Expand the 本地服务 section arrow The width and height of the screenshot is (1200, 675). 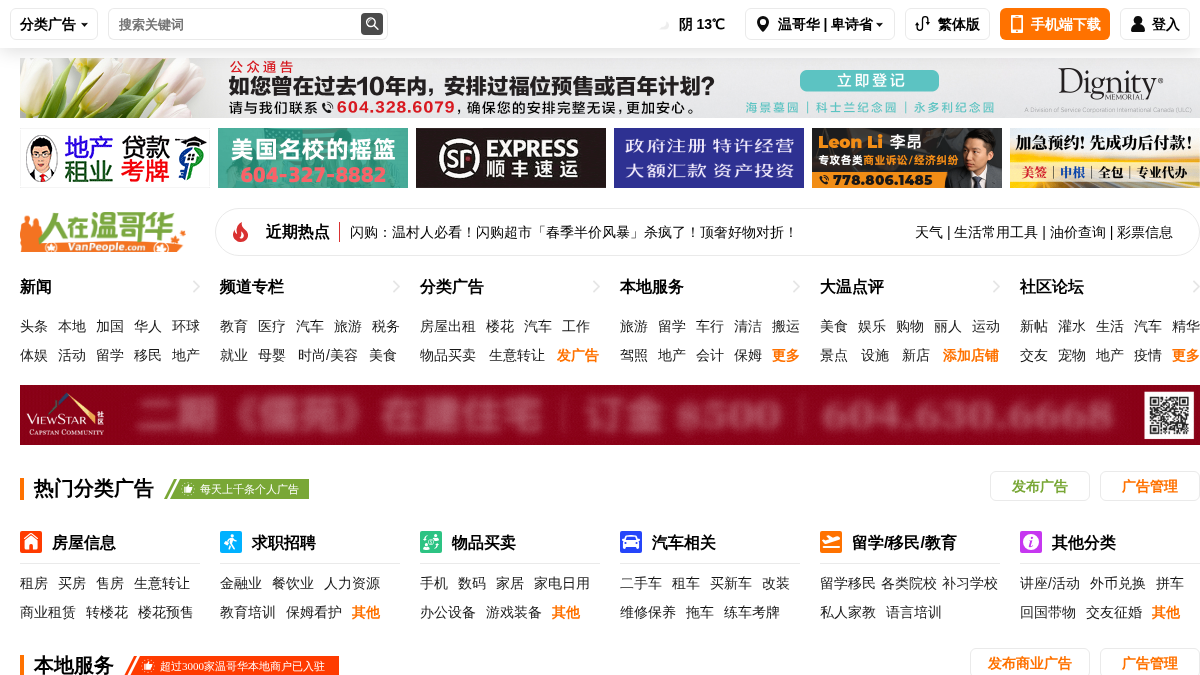796,287
